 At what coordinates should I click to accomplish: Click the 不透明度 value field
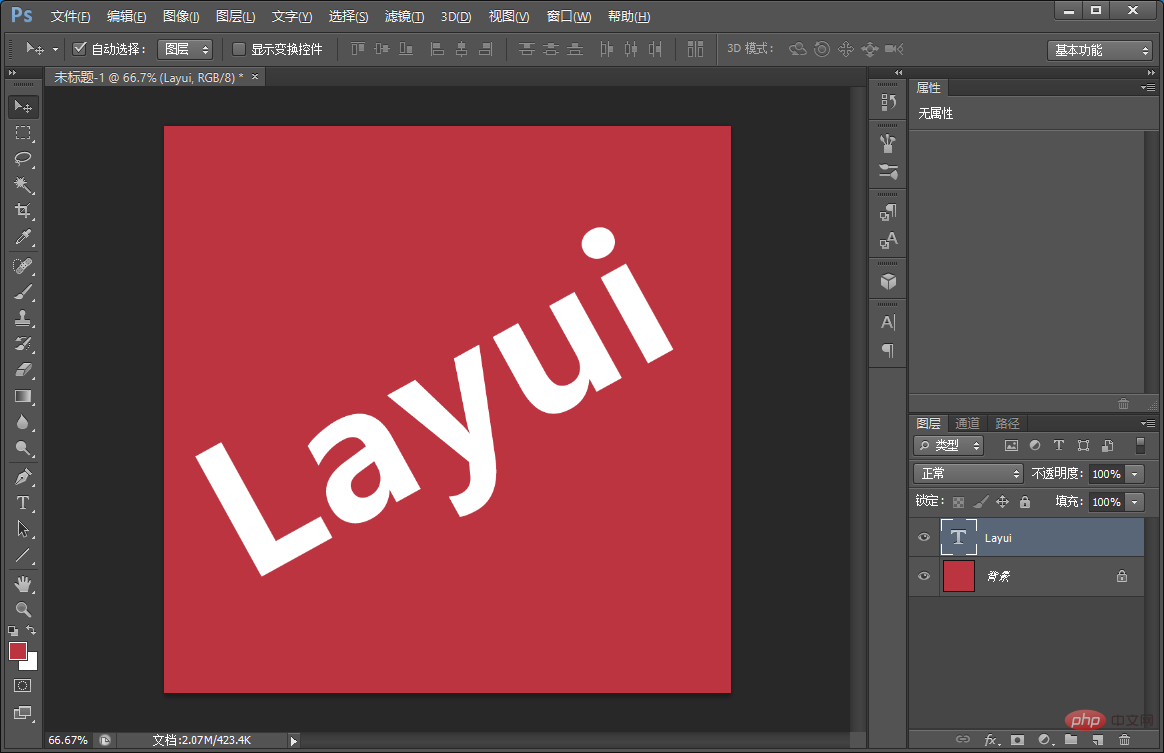[1106, 474]
